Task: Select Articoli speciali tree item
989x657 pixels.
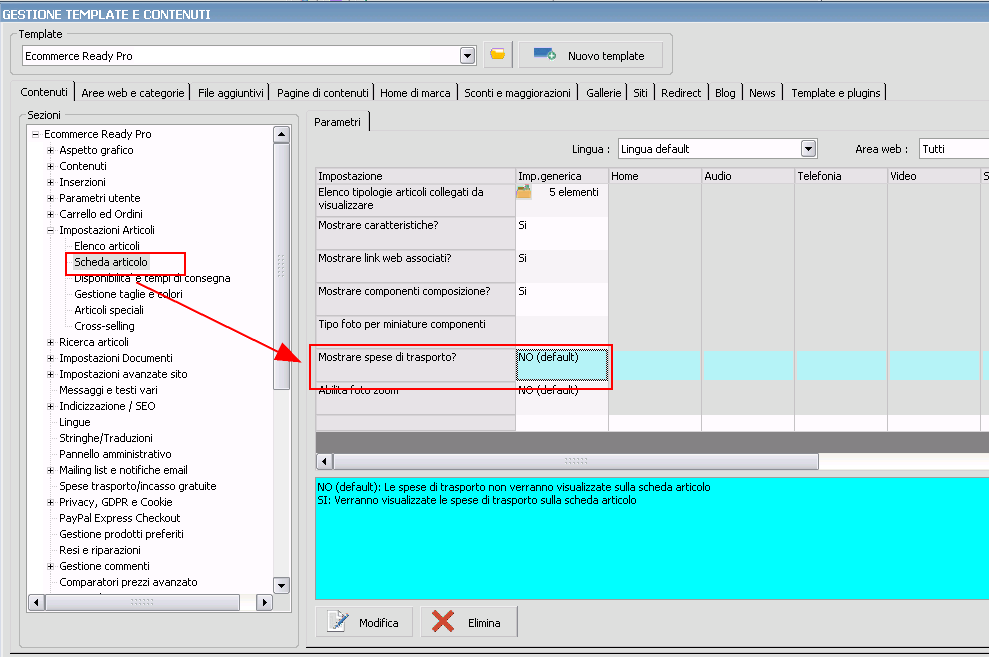Action: (108, 310)
